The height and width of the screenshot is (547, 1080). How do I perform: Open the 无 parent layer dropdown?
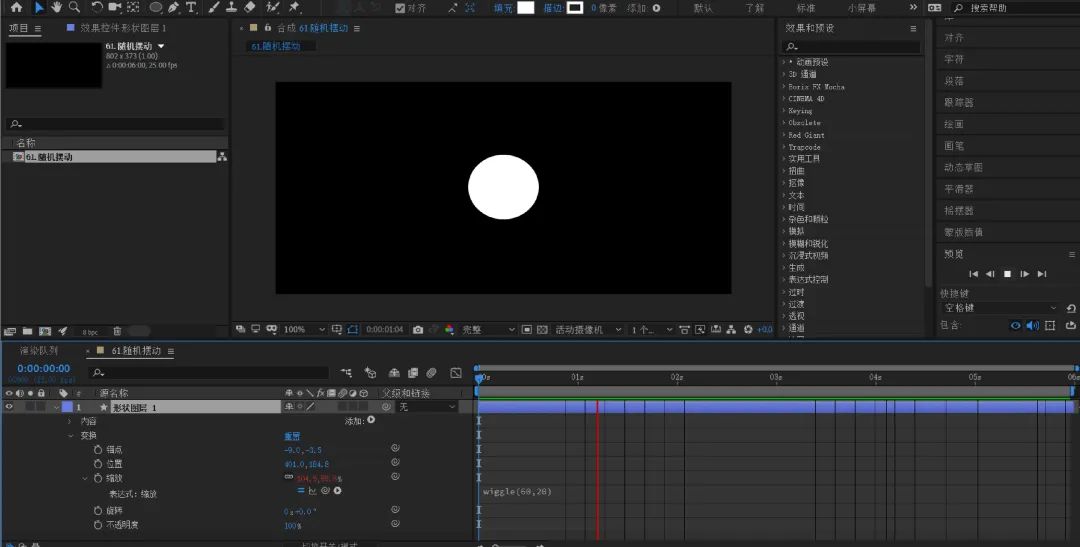pos(427,407)
